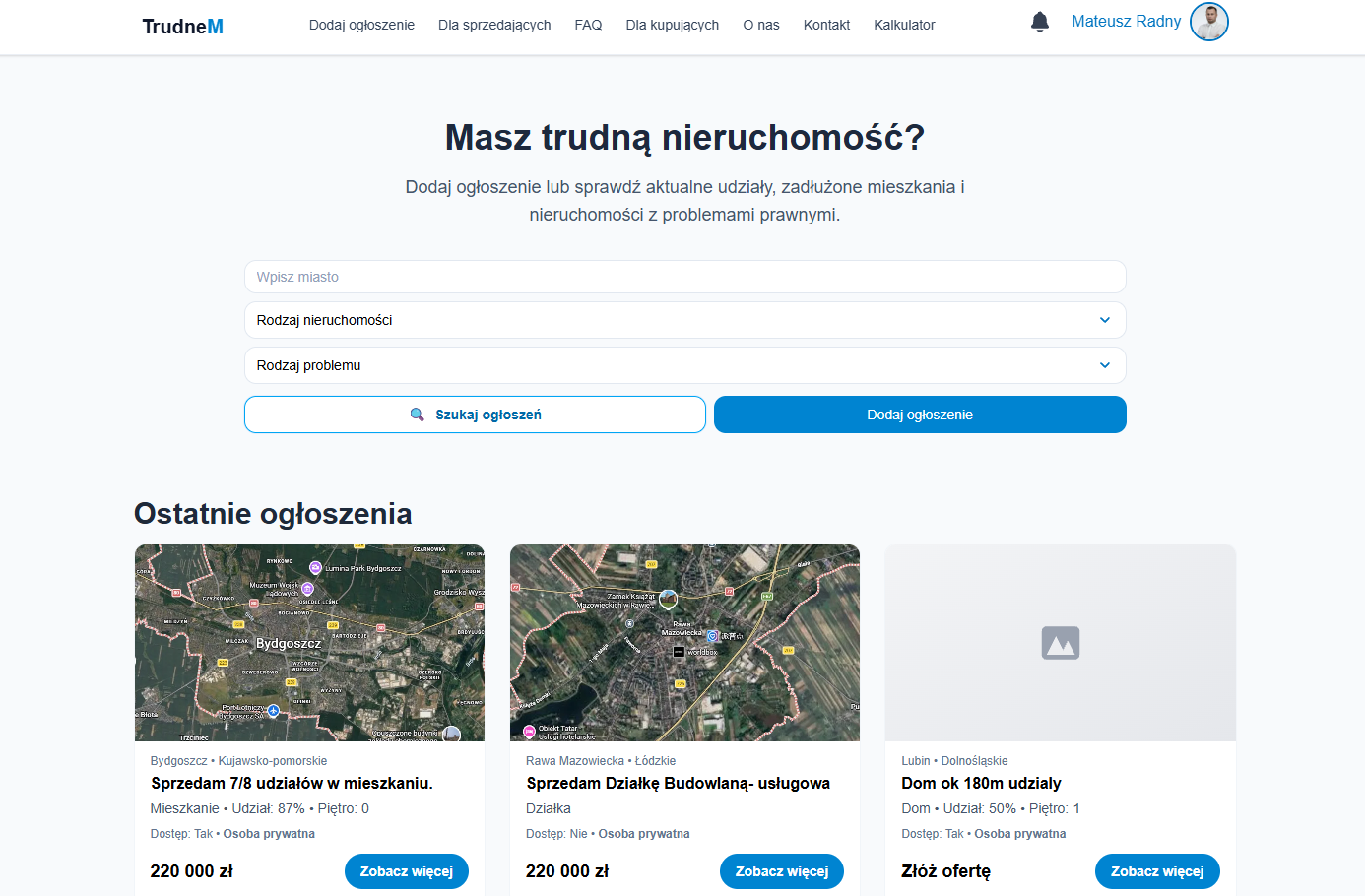Click the Złóż ofertę text
The width and height of the screenshot is (1365, 896).
coord(946,871)
